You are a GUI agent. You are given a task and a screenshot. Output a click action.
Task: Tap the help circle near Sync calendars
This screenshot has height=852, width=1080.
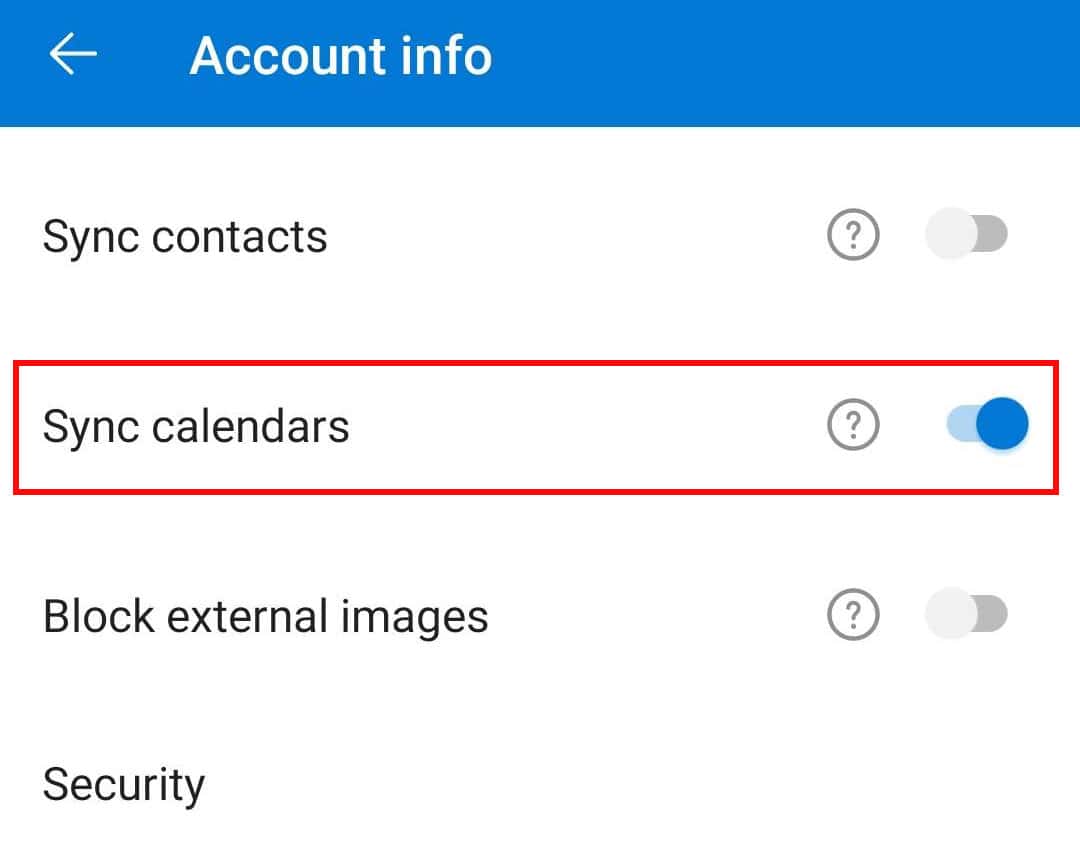[x=852, y=424]
